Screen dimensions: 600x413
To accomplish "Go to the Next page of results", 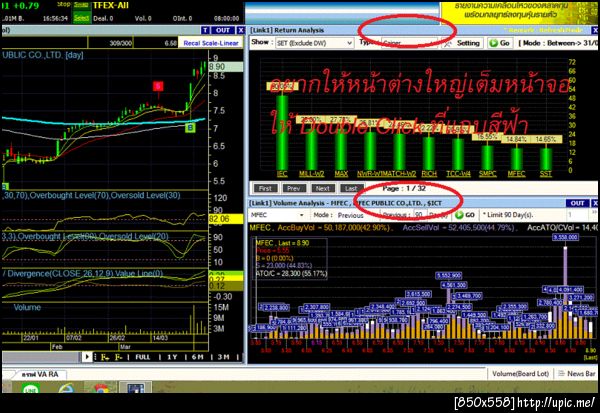I will pos(323,188).
